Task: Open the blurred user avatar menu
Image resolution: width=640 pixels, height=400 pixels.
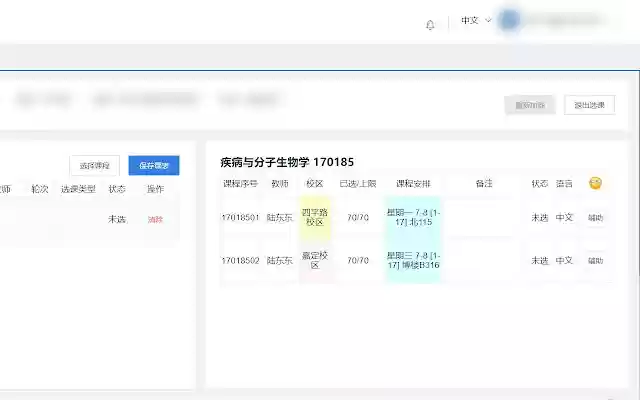Action: (509, 20)
